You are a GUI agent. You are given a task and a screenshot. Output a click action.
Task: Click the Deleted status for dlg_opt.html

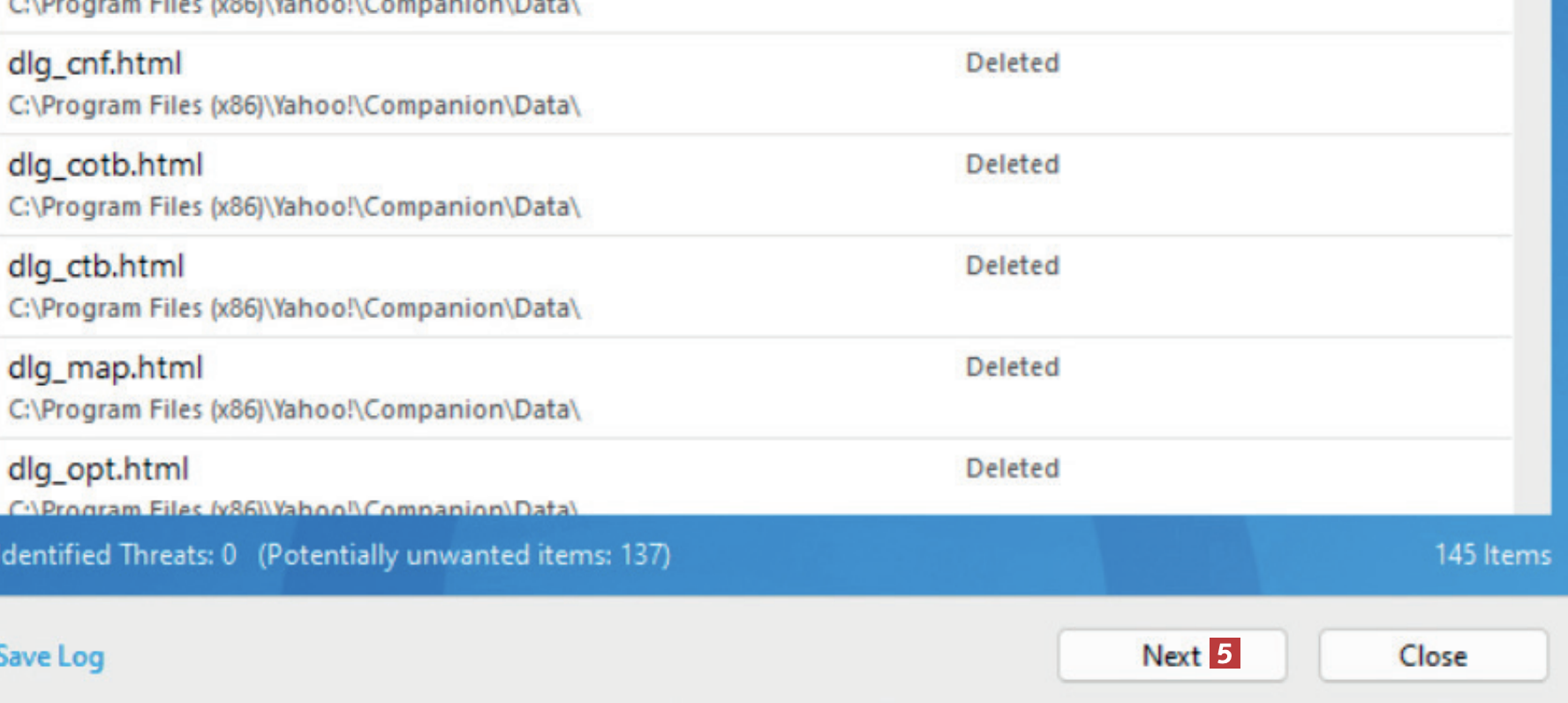[x=1013, y=469]
